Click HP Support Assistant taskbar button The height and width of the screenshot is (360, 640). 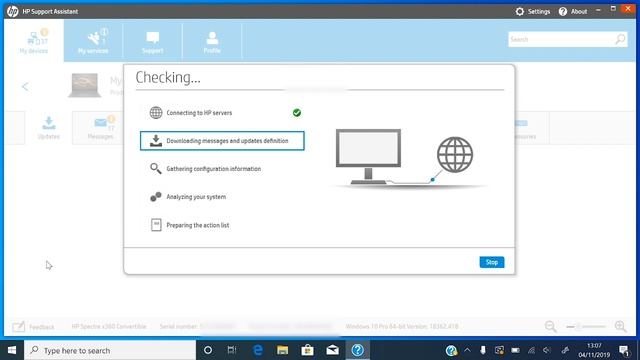358,350
